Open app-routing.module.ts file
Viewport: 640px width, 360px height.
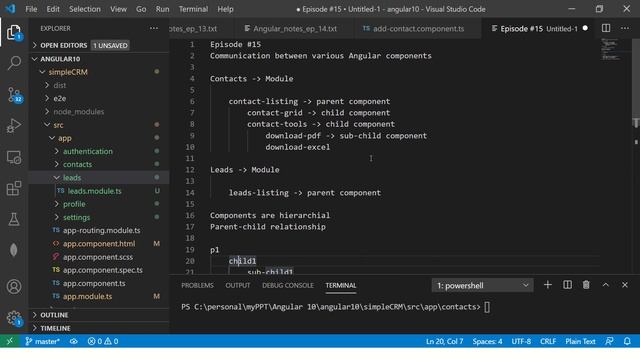tap(99, 230)
